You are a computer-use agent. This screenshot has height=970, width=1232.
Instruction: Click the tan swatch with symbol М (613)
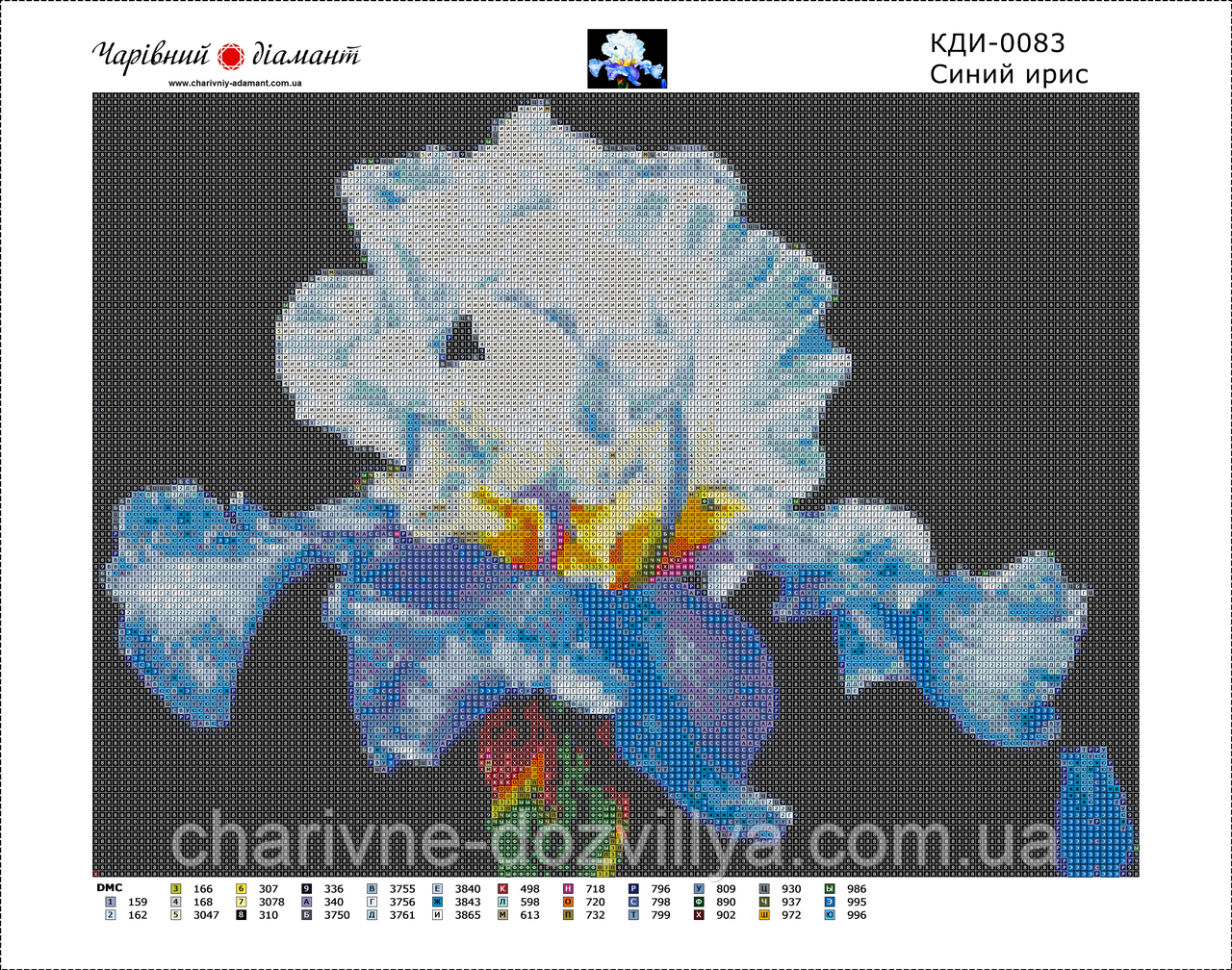(x=503, y=916)
